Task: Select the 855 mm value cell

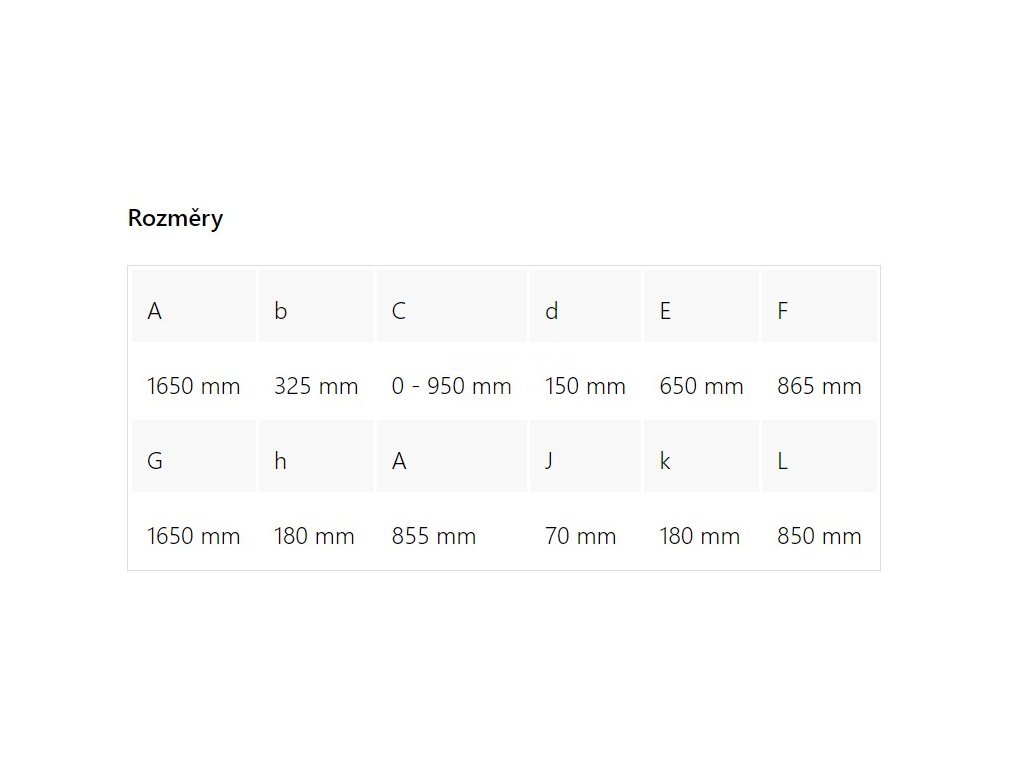Action: point(452,531)
